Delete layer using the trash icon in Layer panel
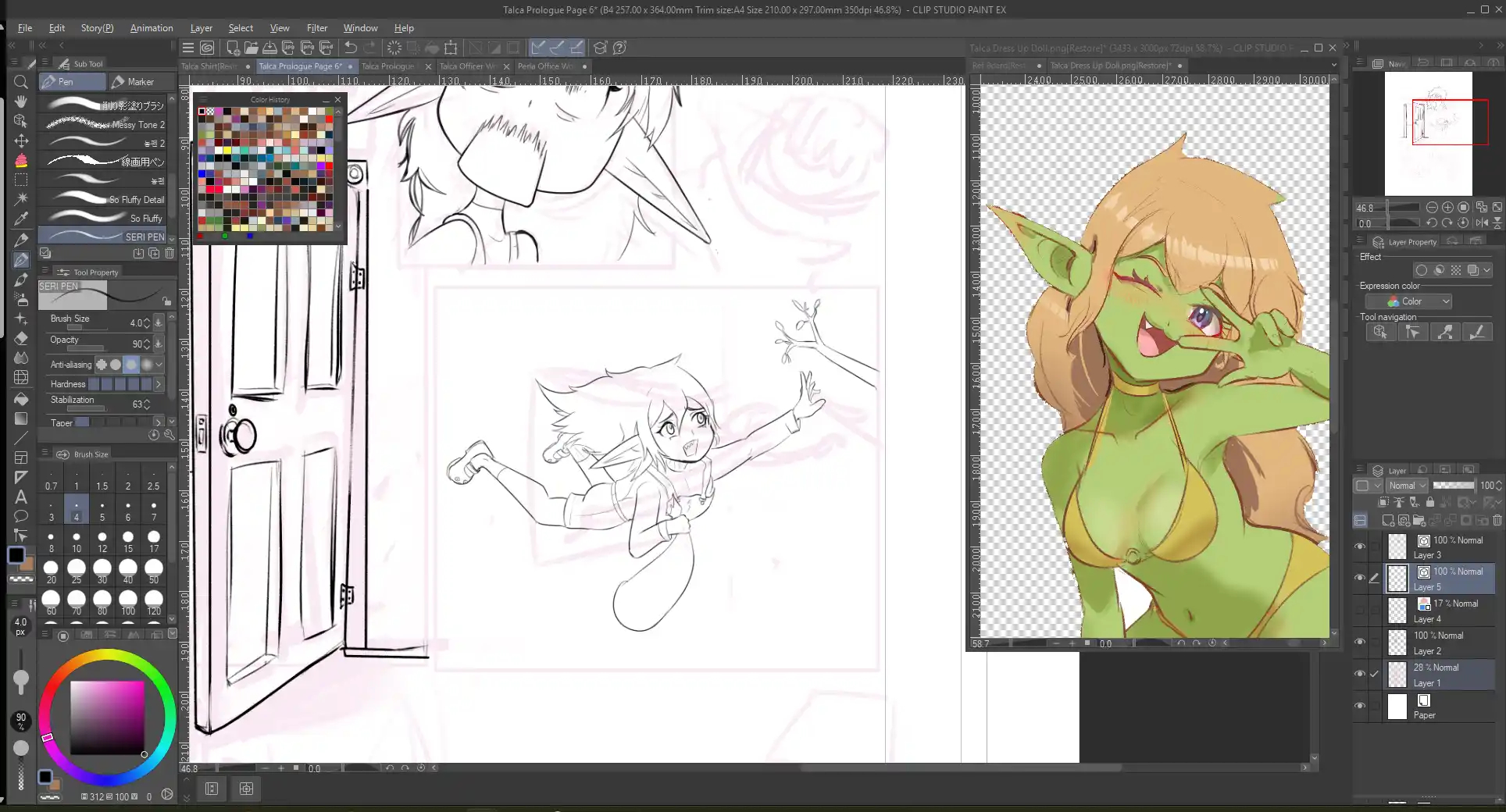Screen dimensions: 1506x812 click(x=1497, y=520)
